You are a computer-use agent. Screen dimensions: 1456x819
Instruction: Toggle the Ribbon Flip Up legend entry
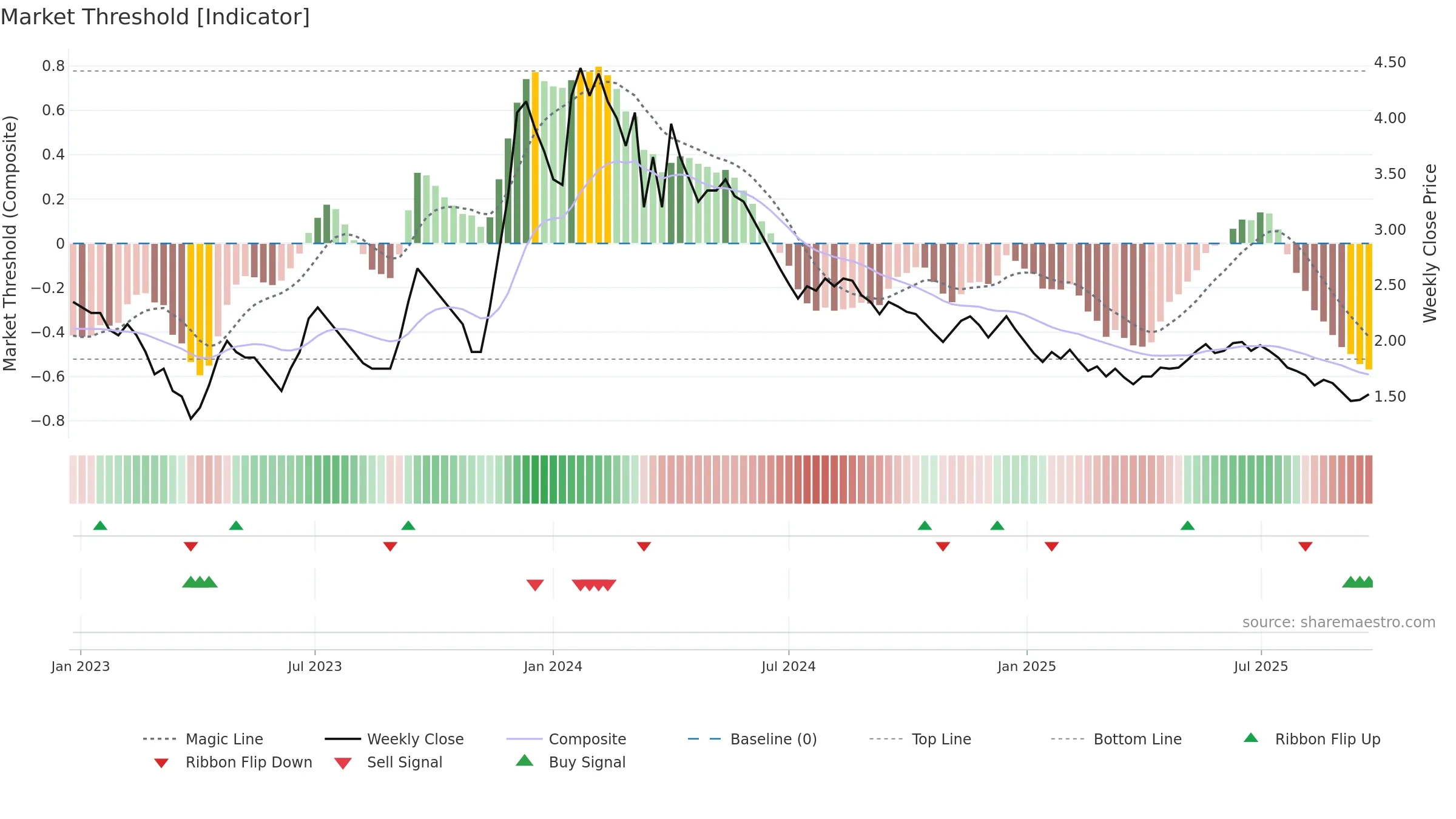[1312, 739]
